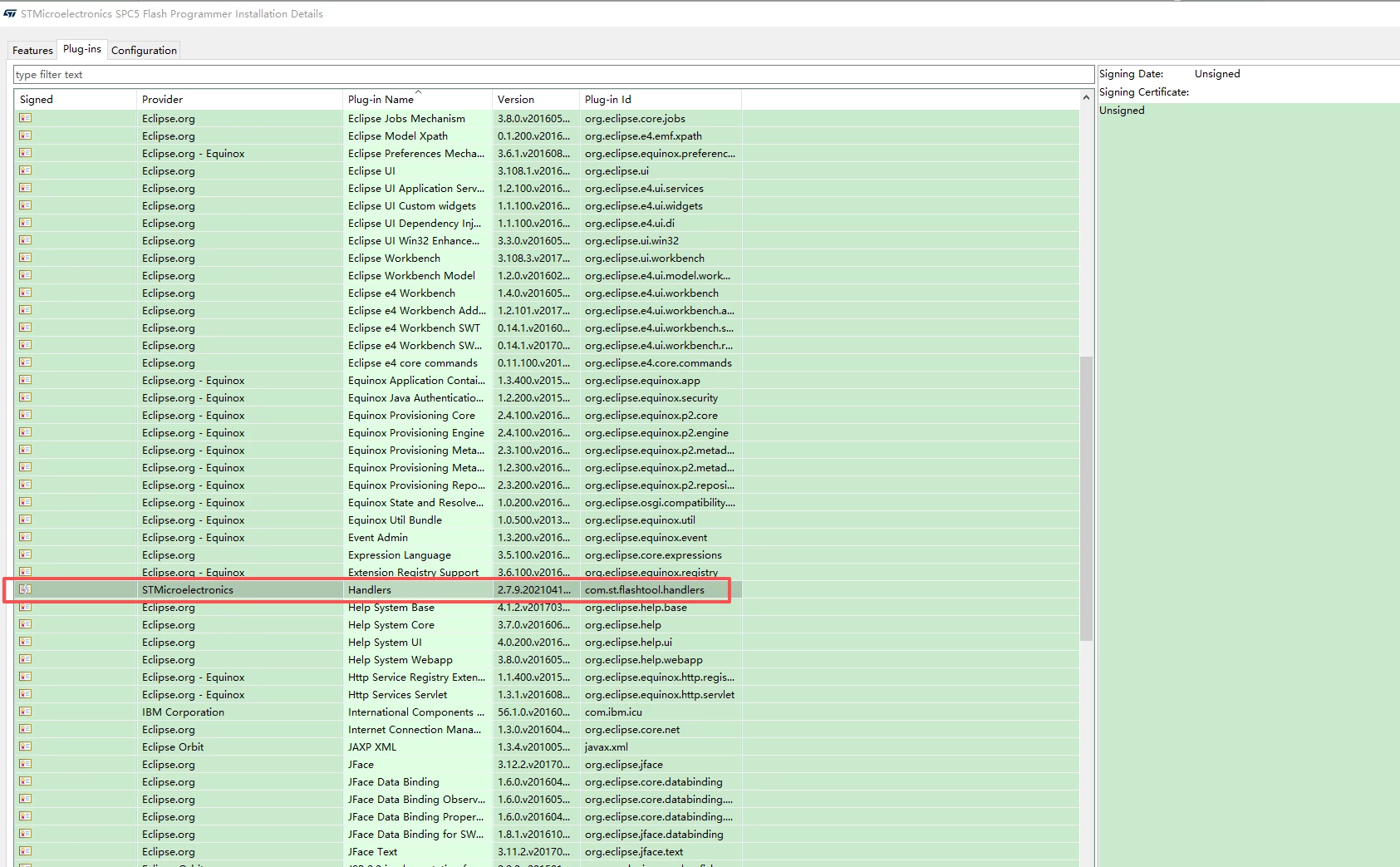
Task: Sort by the Signed column header
Action: 76,99
